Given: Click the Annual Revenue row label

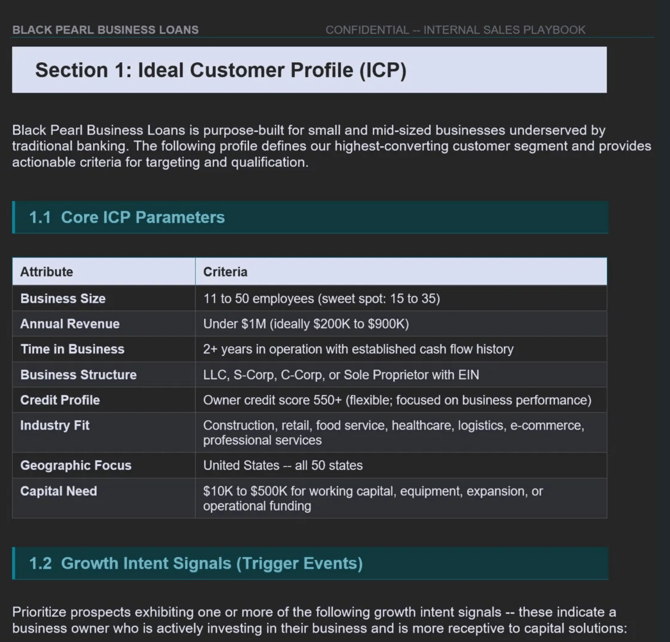Looking at the screenshot, I should pos(70,324).
